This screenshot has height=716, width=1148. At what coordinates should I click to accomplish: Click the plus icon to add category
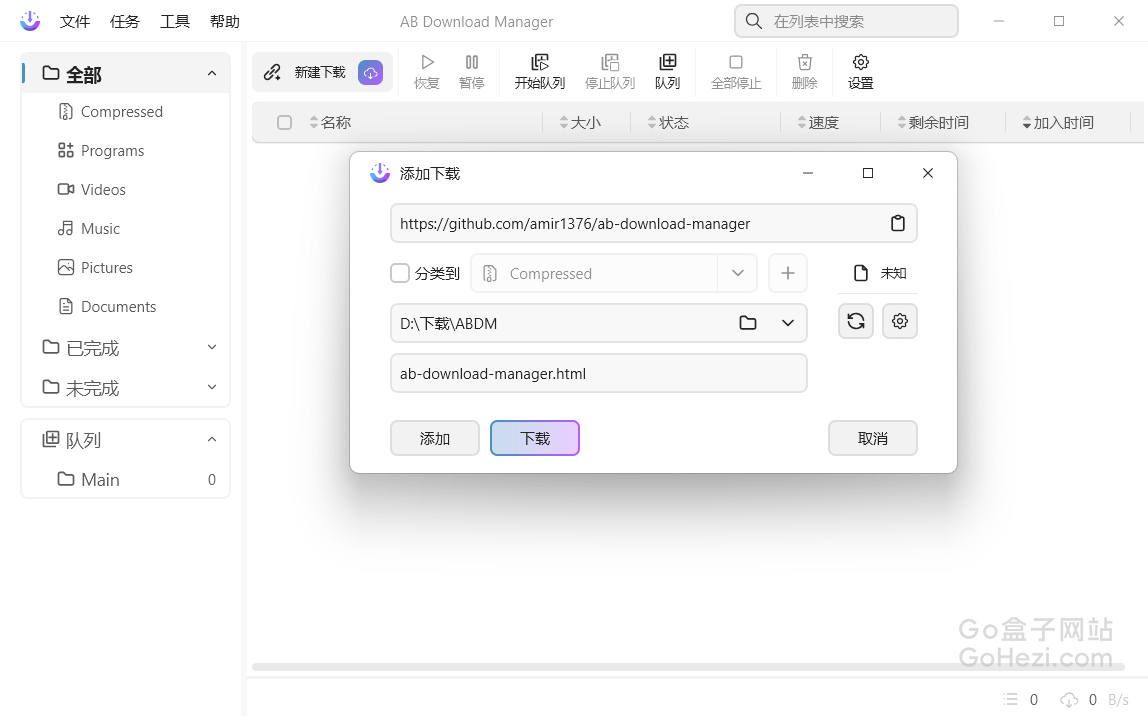[788, 273]
